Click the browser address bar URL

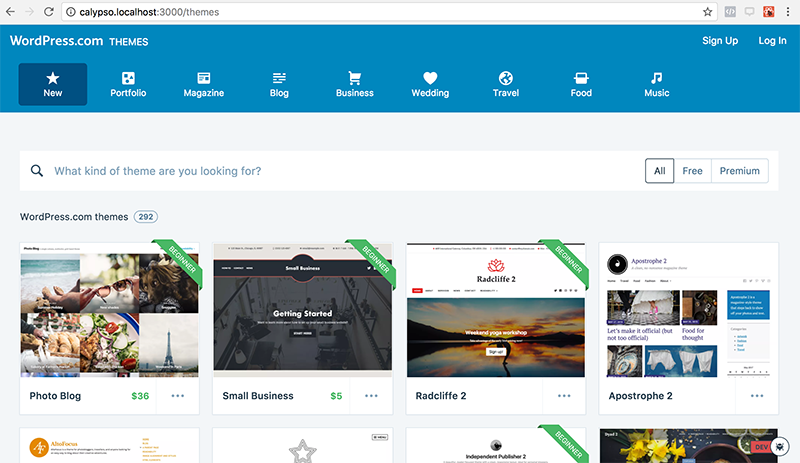tap(149, 12)
